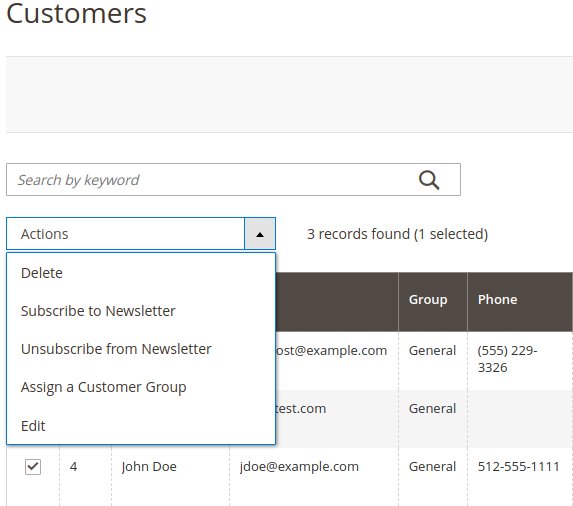Click the magnifying glass search icon
Image resolution: width=573 pixels, height=506 pixels.
click(x=429, y=180)
